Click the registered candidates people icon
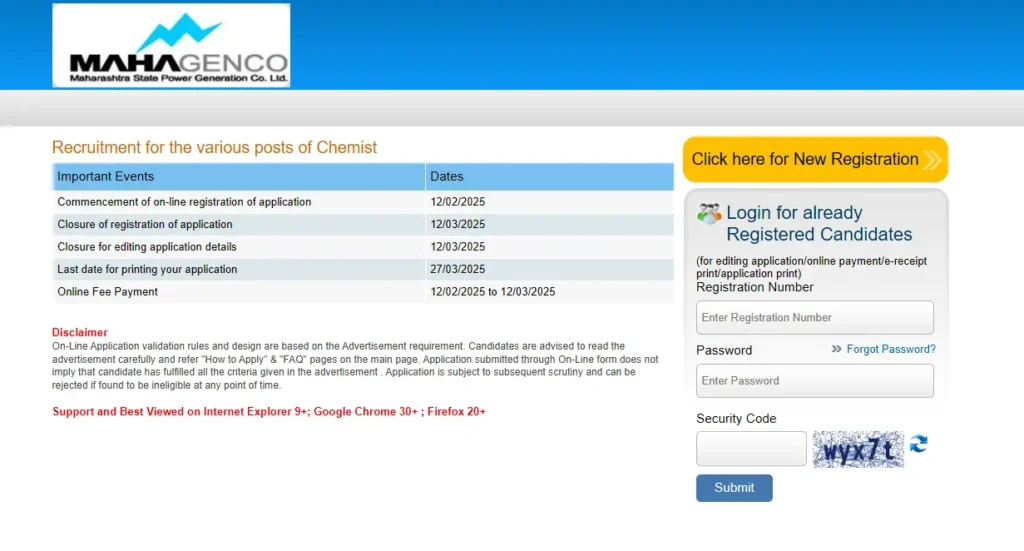The height and width of the screenshot is (551, 1024). (709, 213)
